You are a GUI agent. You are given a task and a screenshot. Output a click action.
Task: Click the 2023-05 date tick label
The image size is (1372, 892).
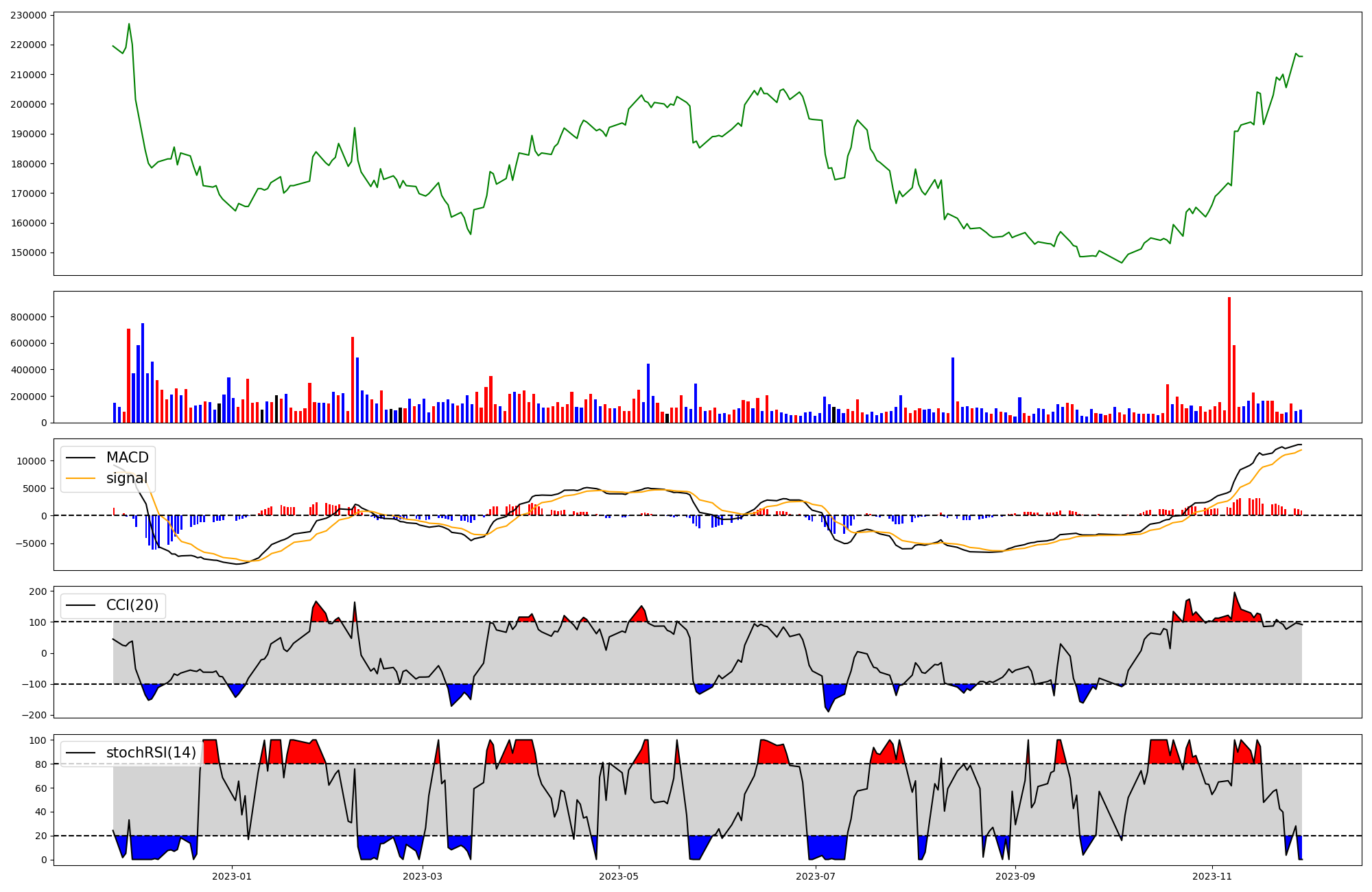[x=619, y=876]
